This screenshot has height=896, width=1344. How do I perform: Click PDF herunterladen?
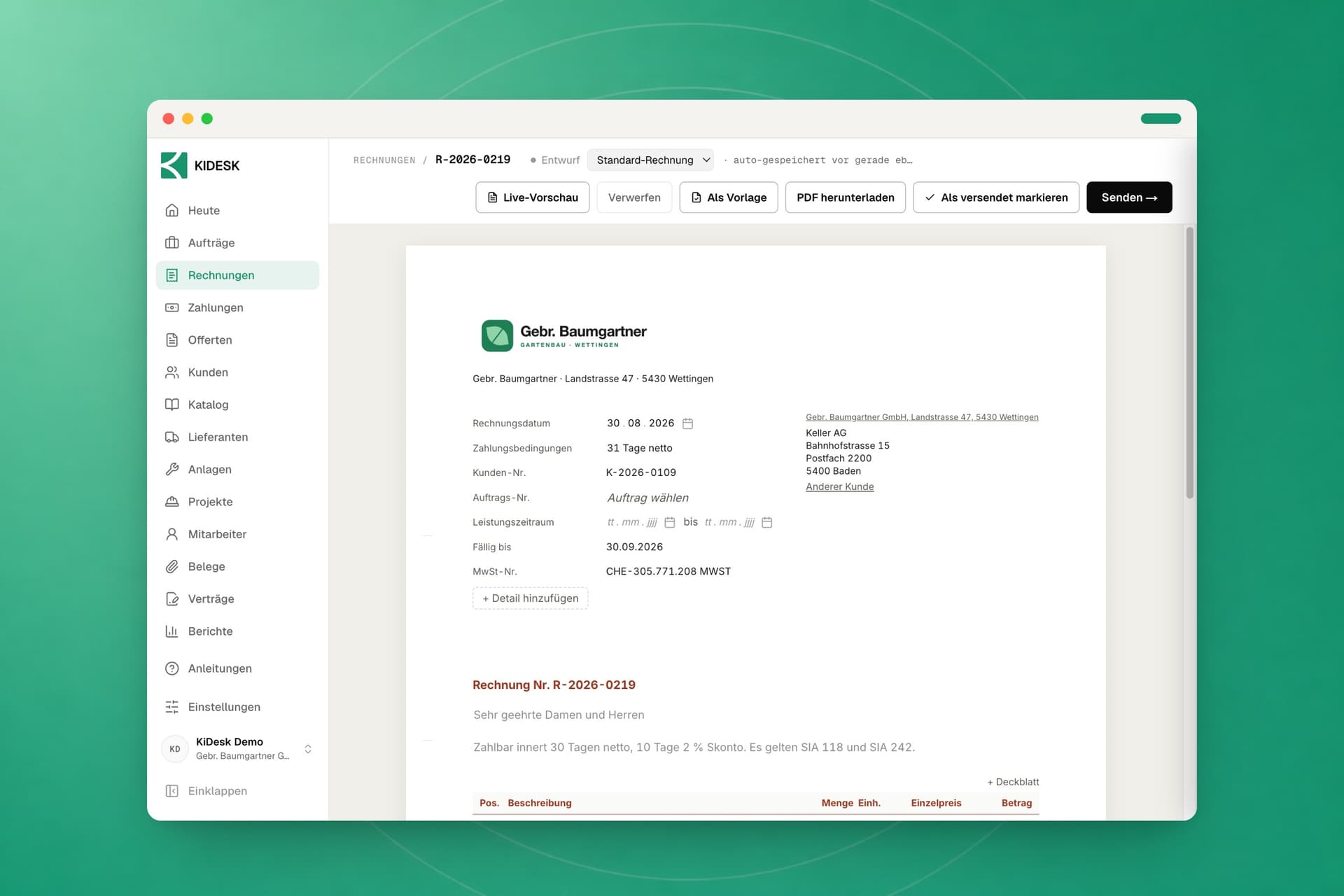pyautogui.click(x=845, y=197)
